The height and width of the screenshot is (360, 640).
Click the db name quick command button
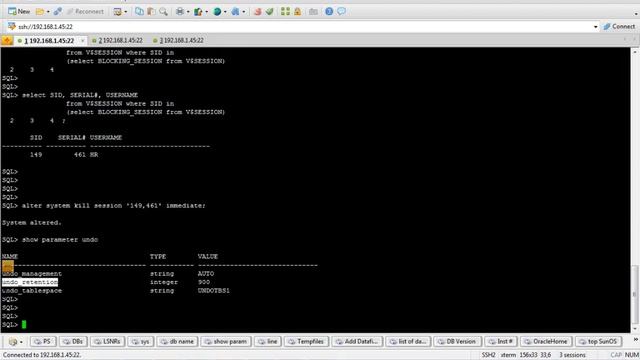click(x=177, y=341)
